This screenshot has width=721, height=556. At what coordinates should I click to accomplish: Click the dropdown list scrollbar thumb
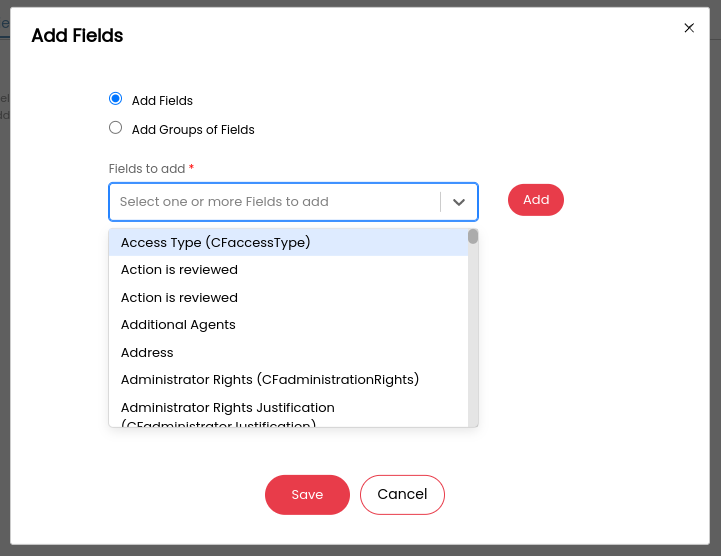473,237
